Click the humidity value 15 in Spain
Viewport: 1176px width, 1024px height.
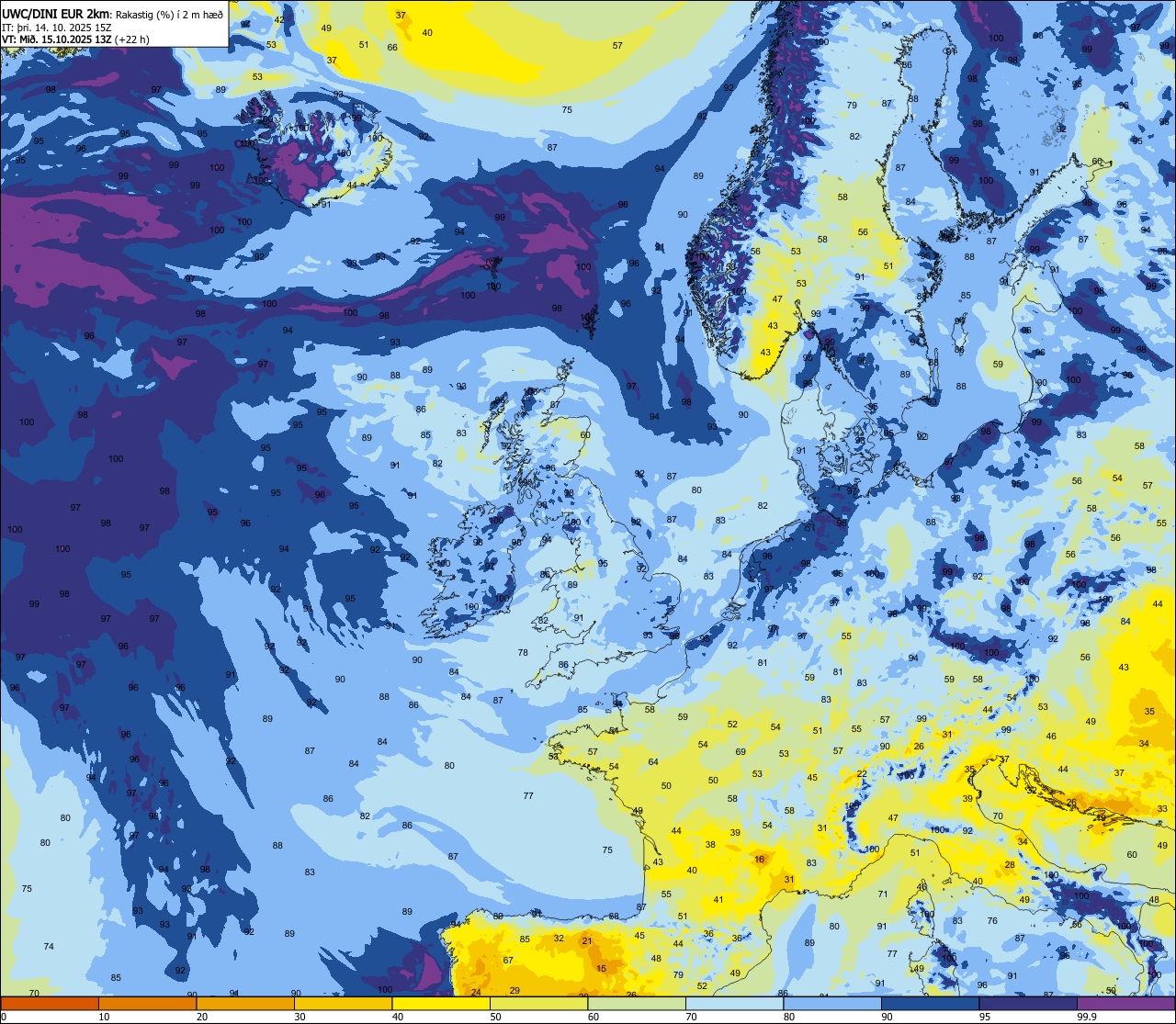click(x=601, y=969)
